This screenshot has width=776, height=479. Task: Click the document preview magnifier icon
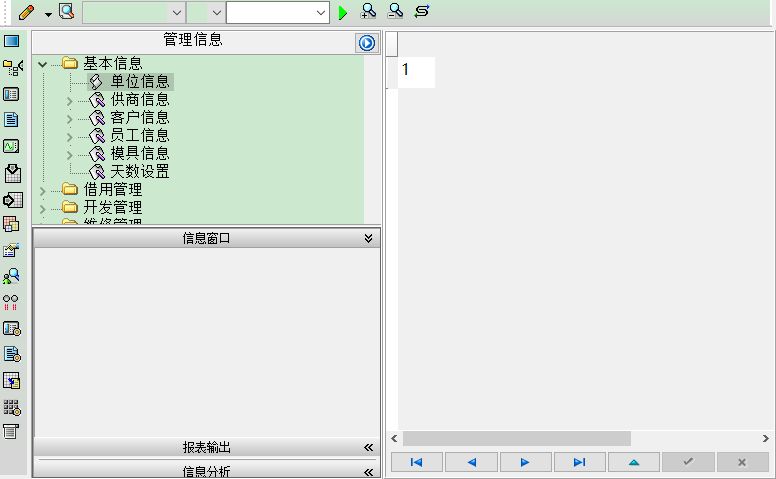(x=66, y=11)
